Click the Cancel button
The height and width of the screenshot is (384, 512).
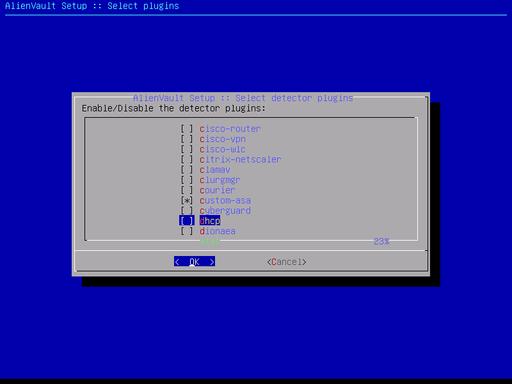[287, 262]
